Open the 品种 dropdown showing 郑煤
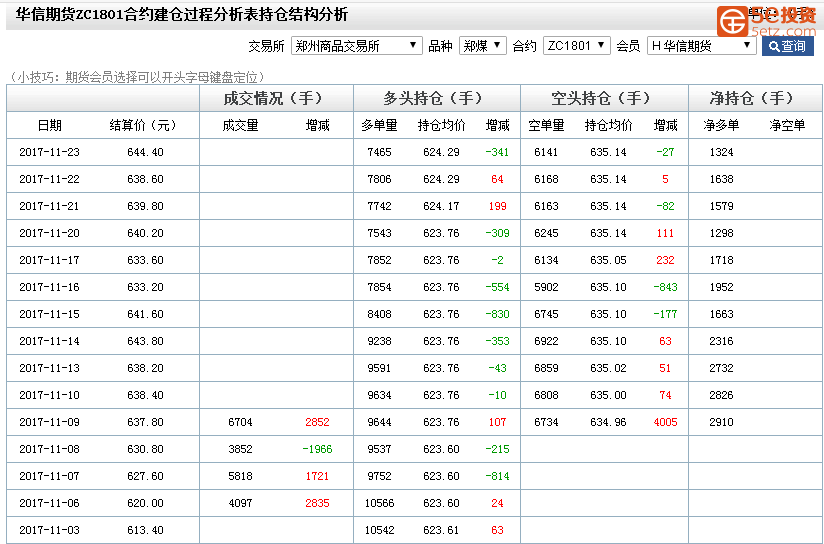 tap(482, 46)
